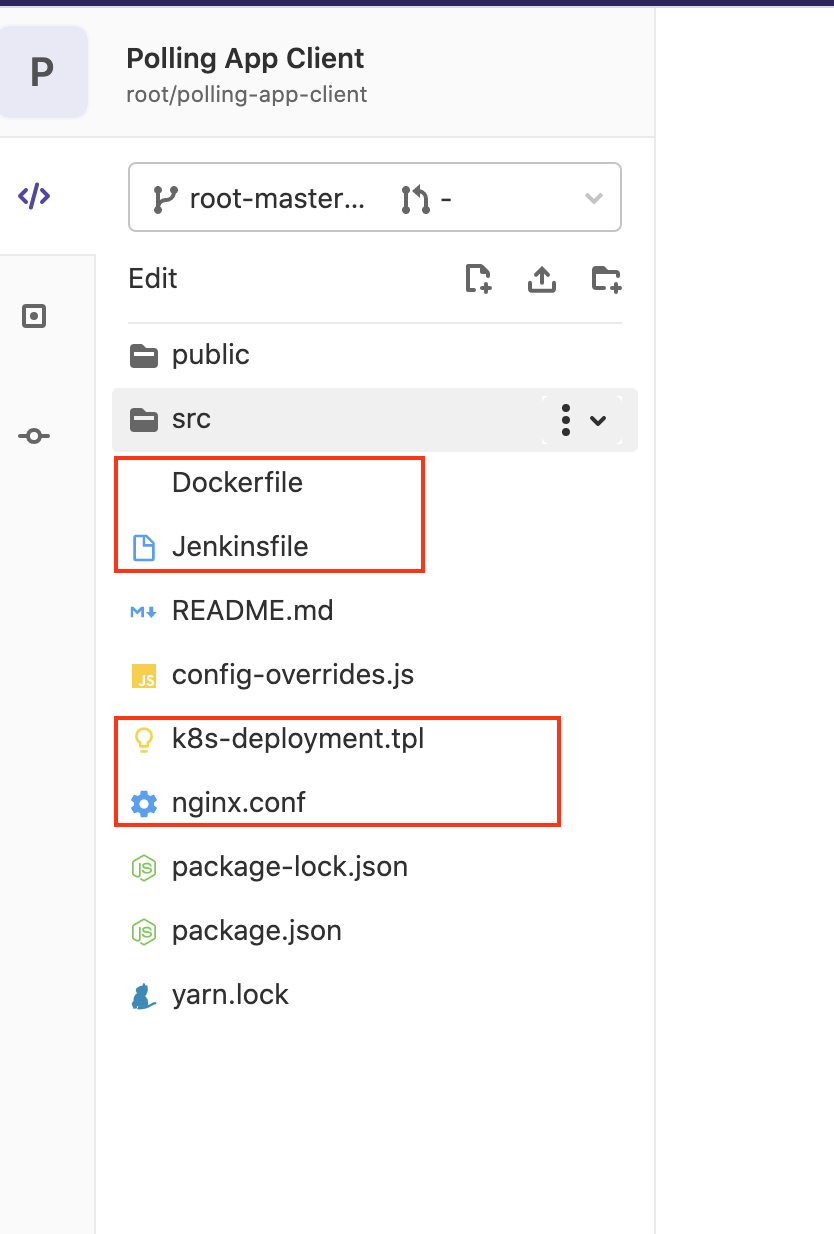This screenshot has height=1234, width=834.
Task: Click the project avatar letter P
Action: [42, 73]
